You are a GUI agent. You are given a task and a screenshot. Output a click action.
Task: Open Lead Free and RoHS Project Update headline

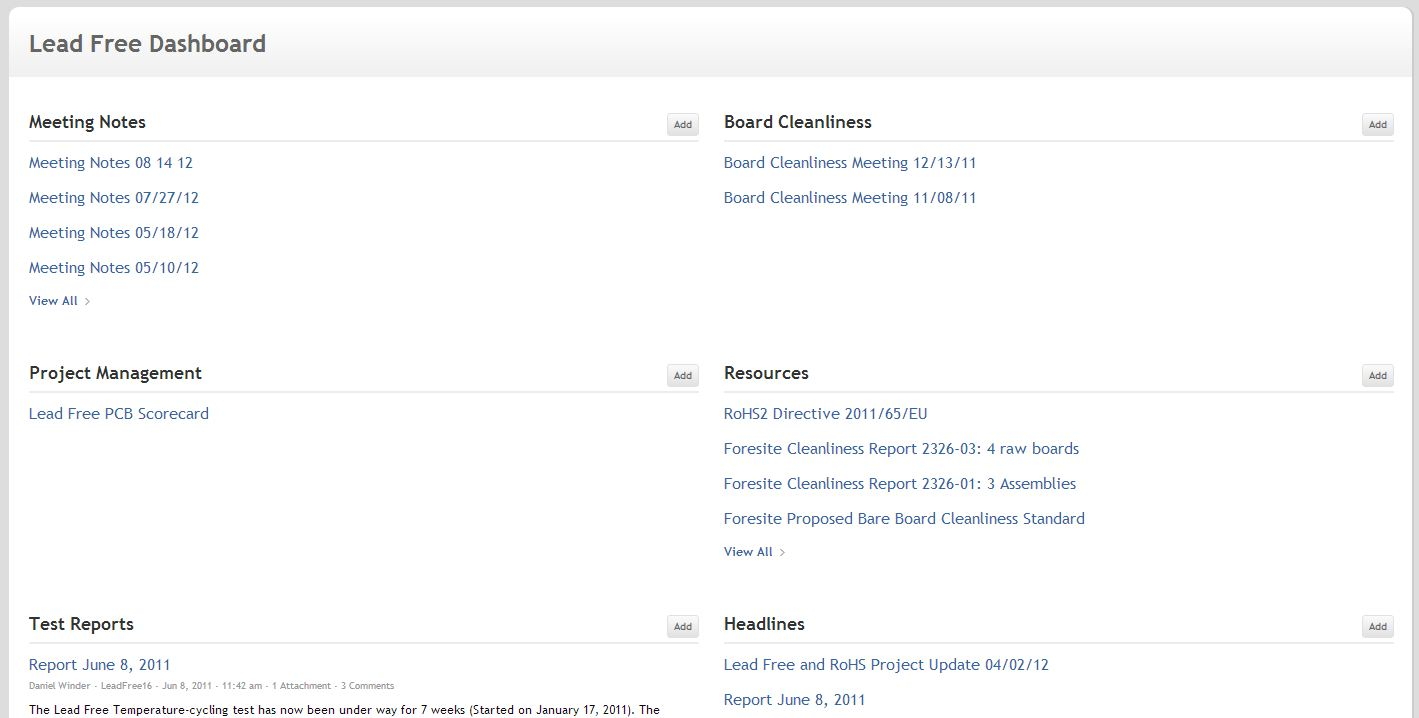885,665
